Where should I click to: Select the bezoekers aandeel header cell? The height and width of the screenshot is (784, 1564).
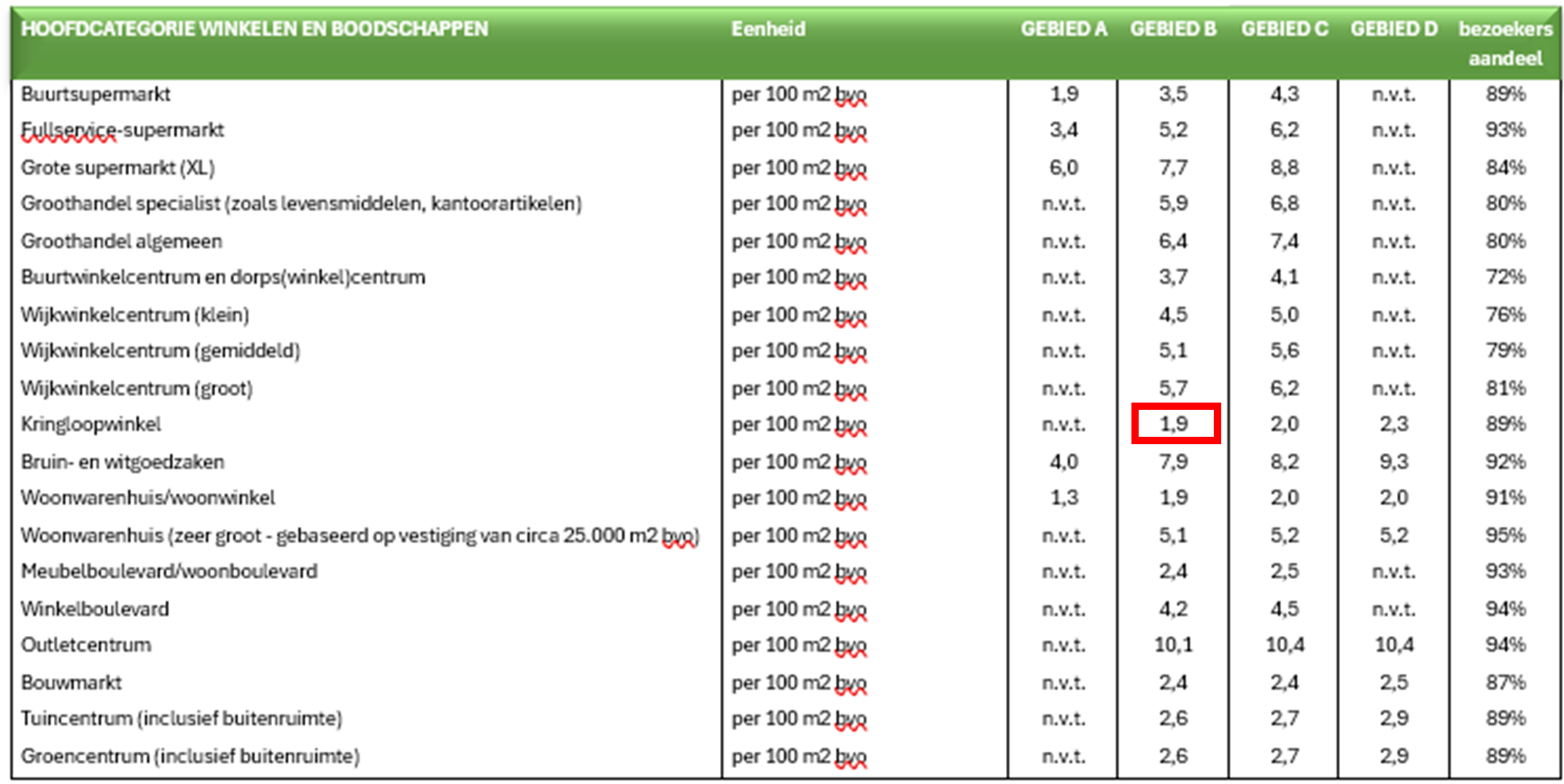pyautogui.click(x=1505, y=43)
